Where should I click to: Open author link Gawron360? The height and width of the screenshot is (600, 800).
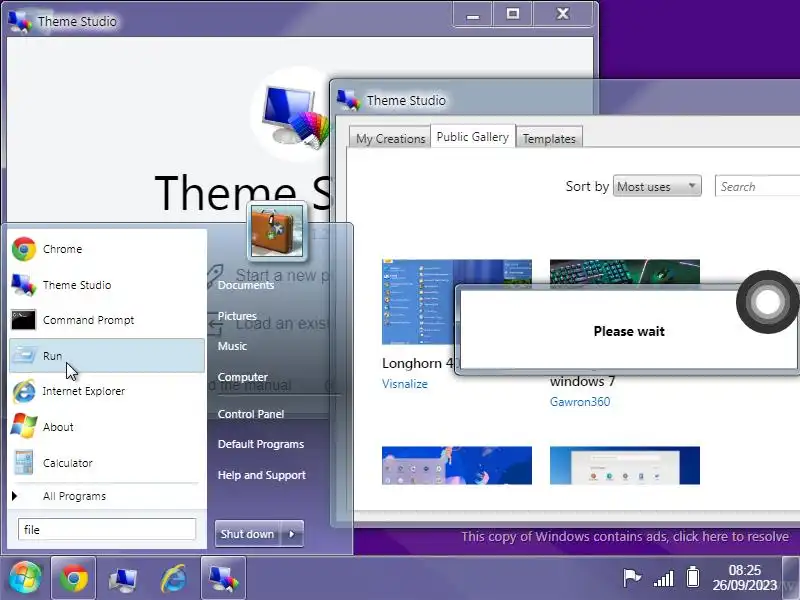580,402
